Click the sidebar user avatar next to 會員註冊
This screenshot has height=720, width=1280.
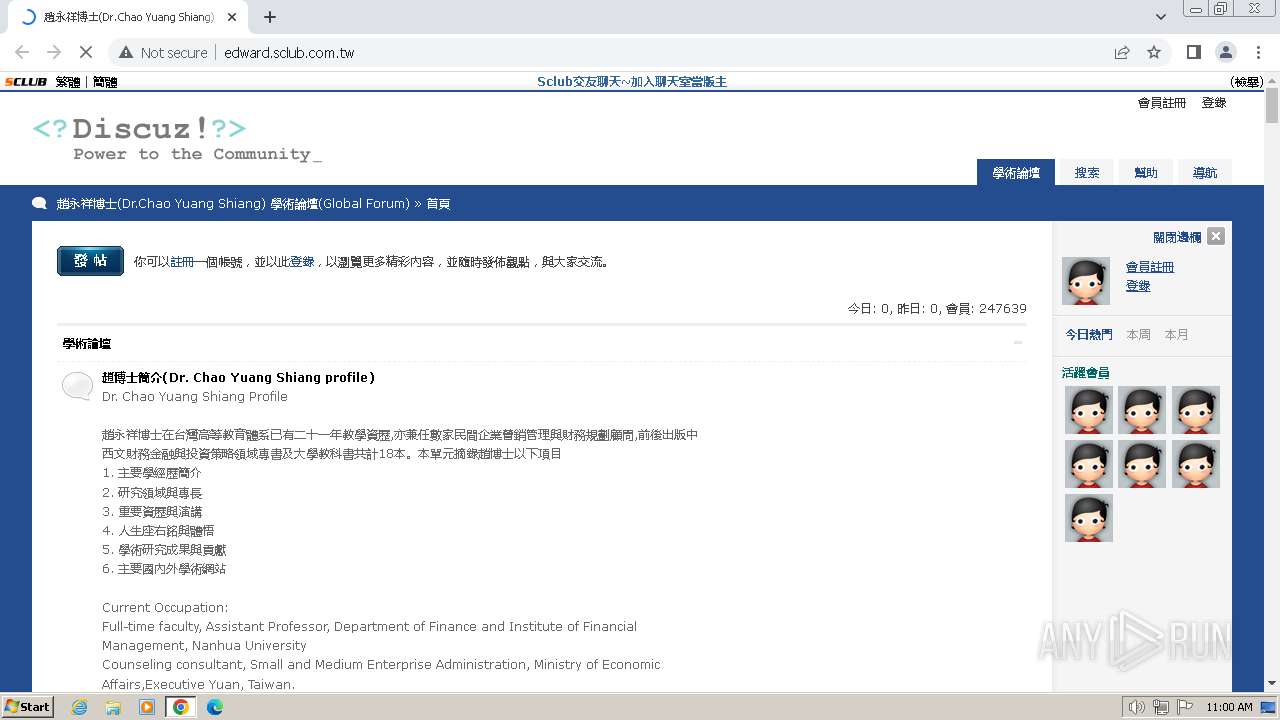1086,281
